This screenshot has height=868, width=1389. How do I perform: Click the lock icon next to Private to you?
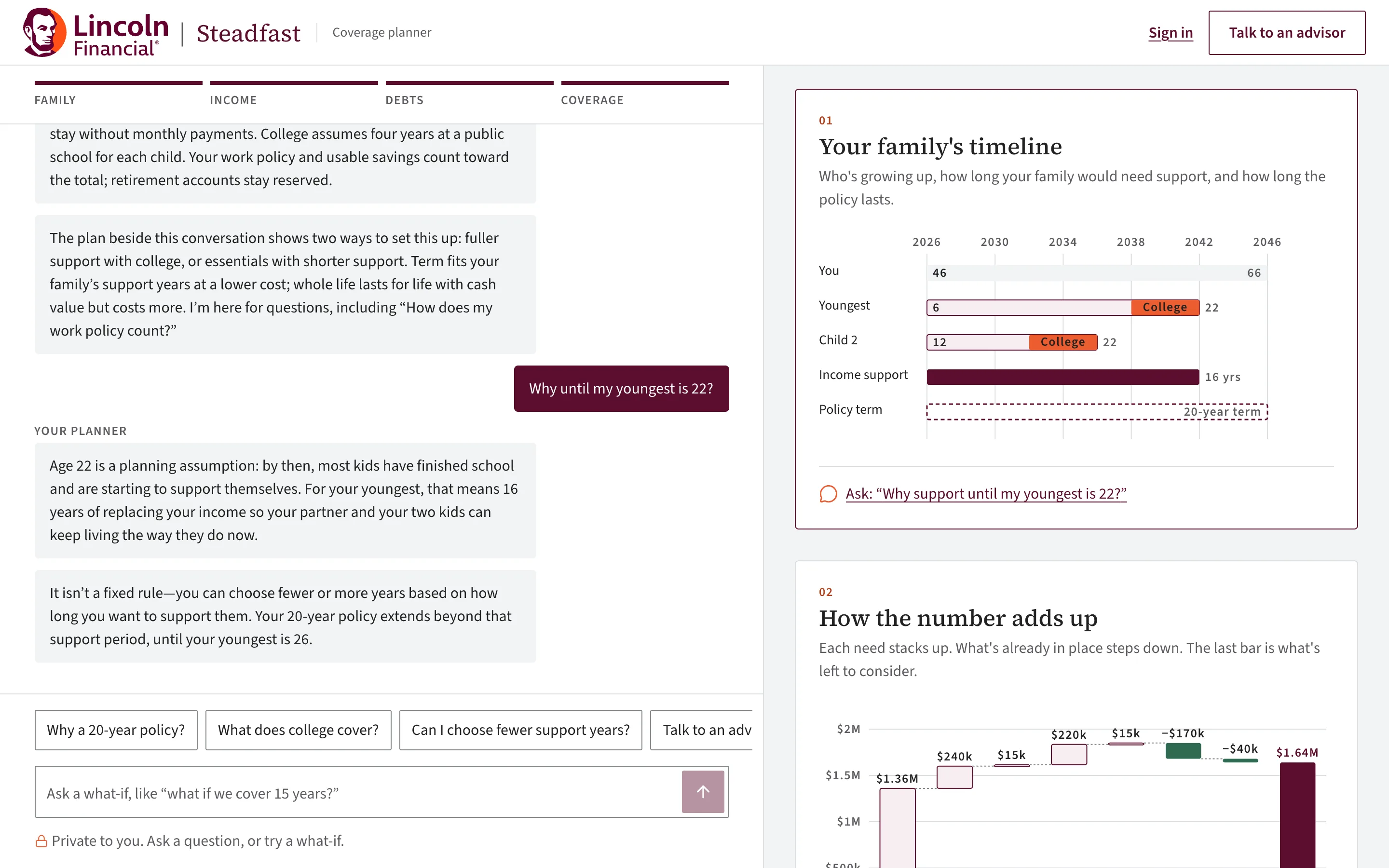(x=41, y=841)
